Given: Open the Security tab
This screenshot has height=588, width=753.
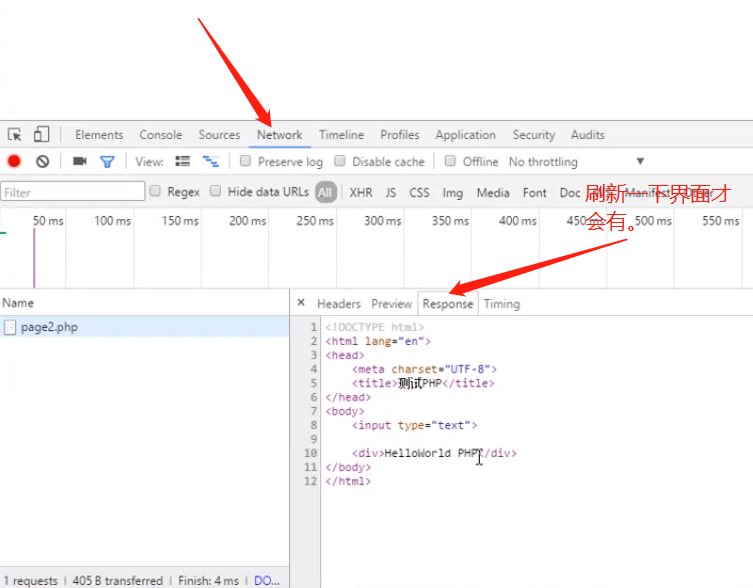Looking at the screenshot, I should point(534,135).
